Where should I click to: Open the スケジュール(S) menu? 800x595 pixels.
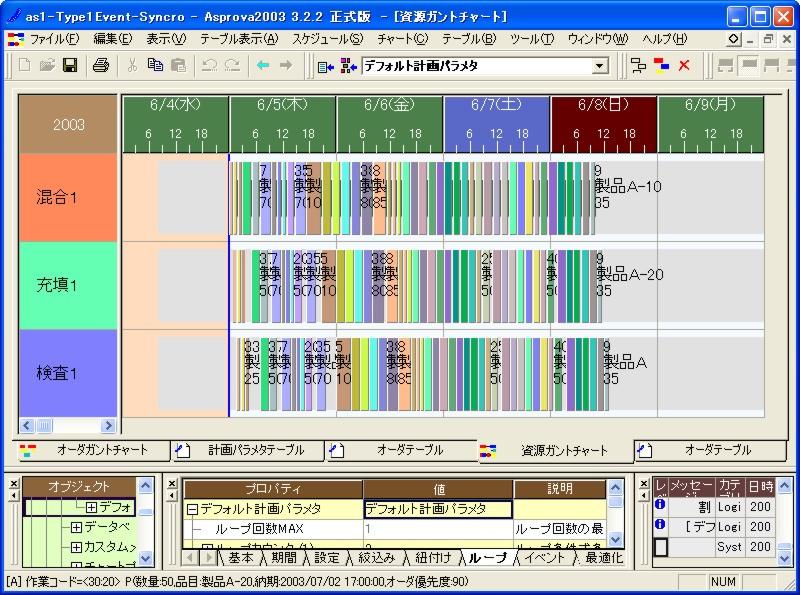(x=328, y=39)
